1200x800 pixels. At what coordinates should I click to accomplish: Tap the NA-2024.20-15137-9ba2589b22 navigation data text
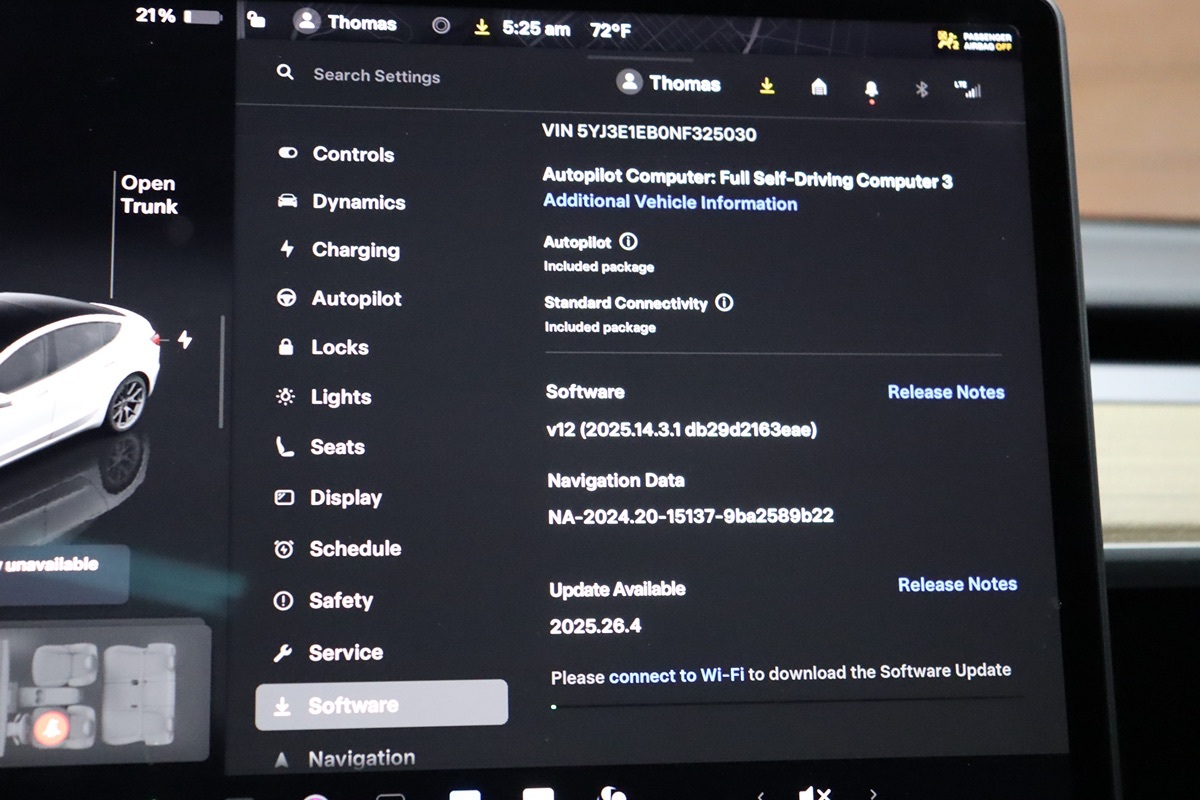(x=691, y=516)
